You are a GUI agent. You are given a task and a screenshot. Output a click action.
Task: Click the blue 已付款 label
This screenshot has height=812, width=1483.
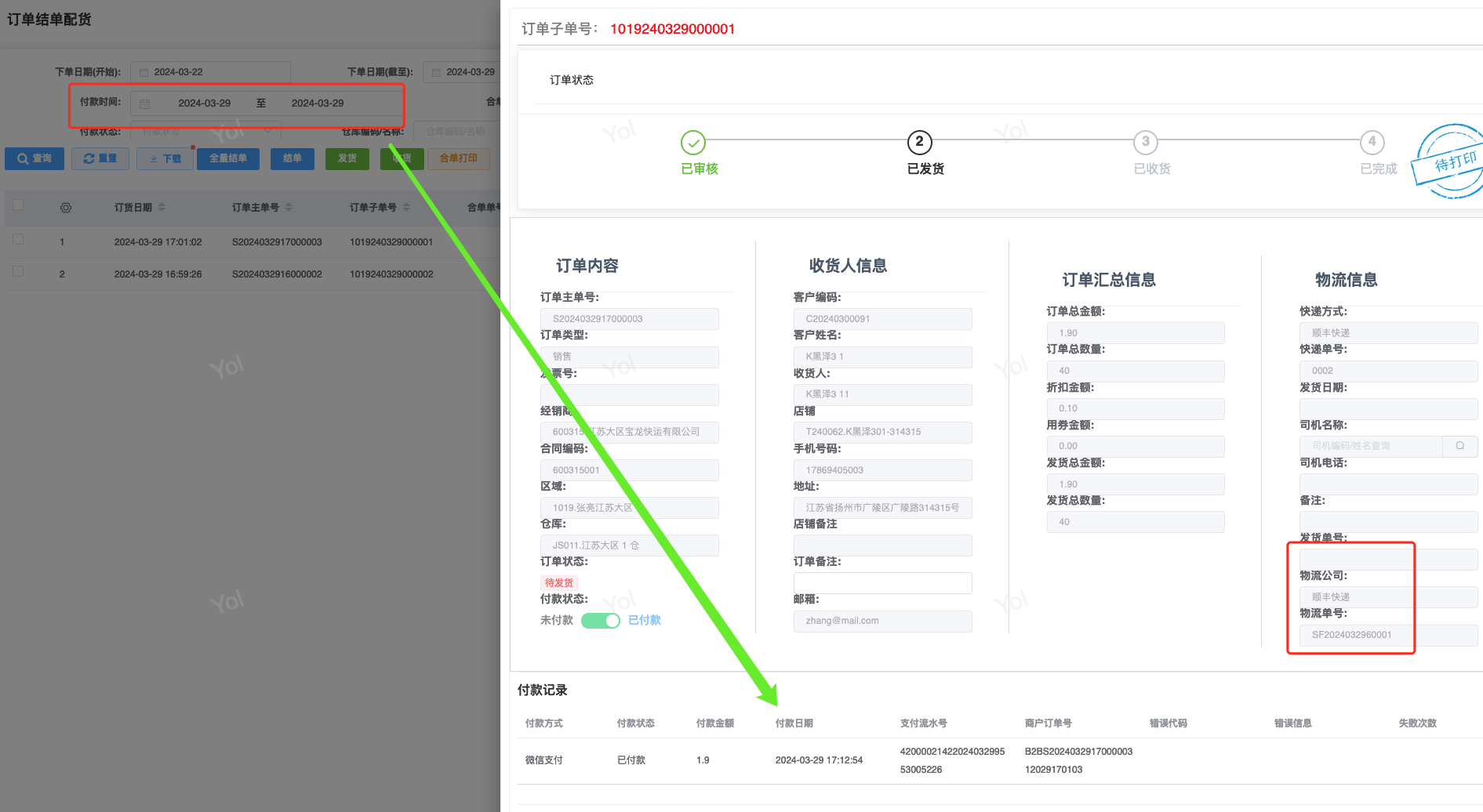pyautogui.click(x=645, y=621)
